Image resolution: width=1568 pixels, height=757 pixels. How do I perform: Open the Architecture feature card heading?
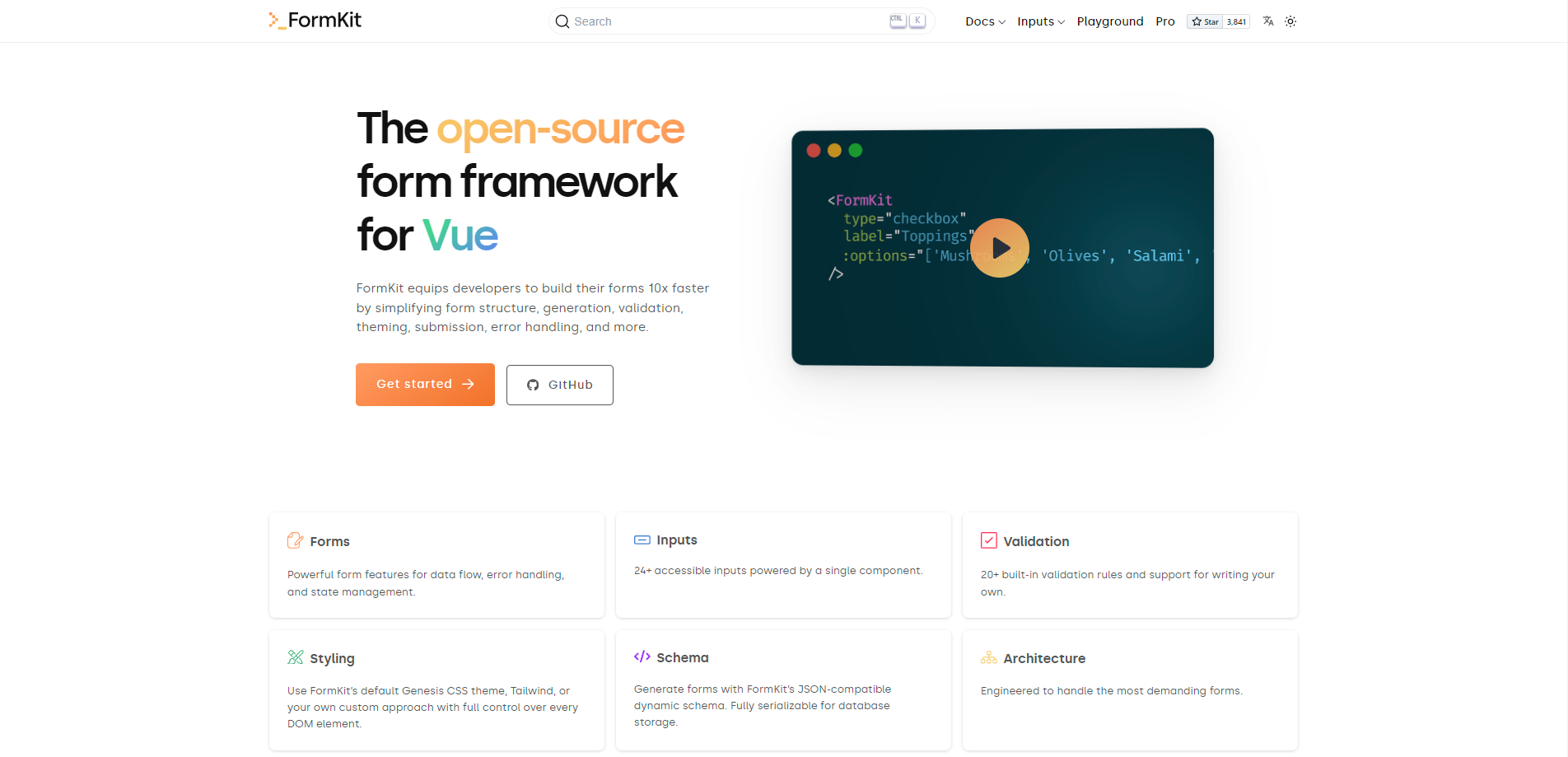coord(1044,658)
